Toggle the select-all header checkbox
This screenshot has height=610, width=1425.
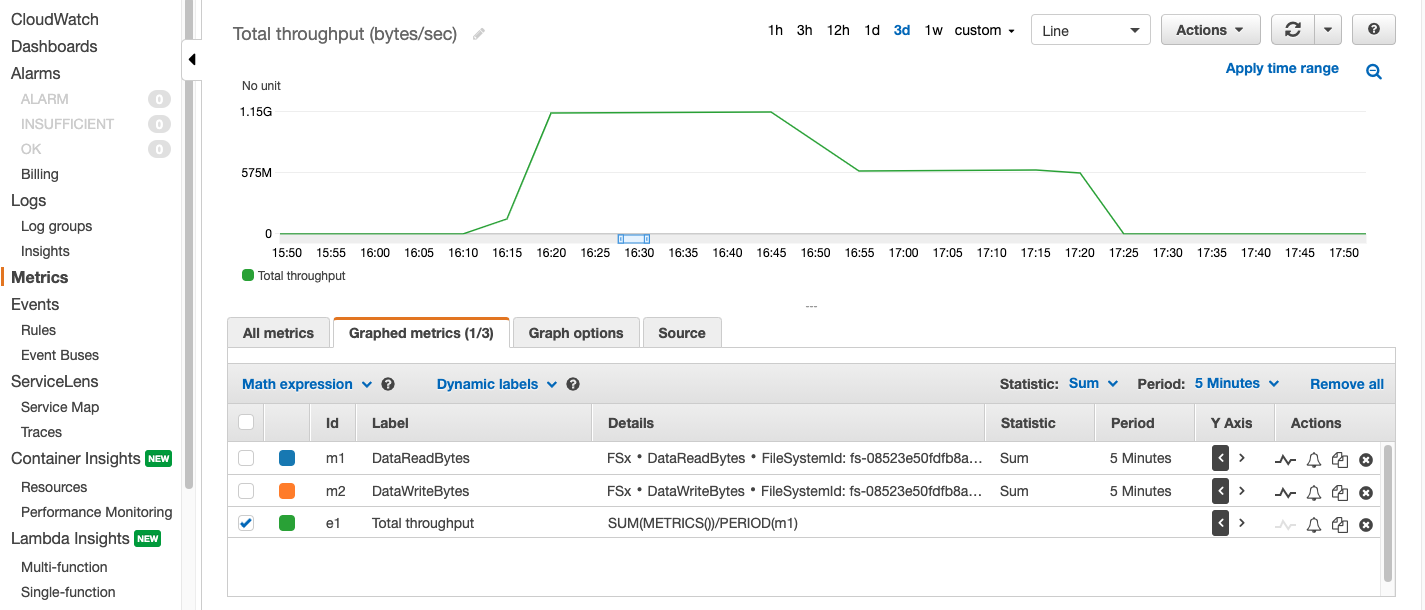click(246, 423)
